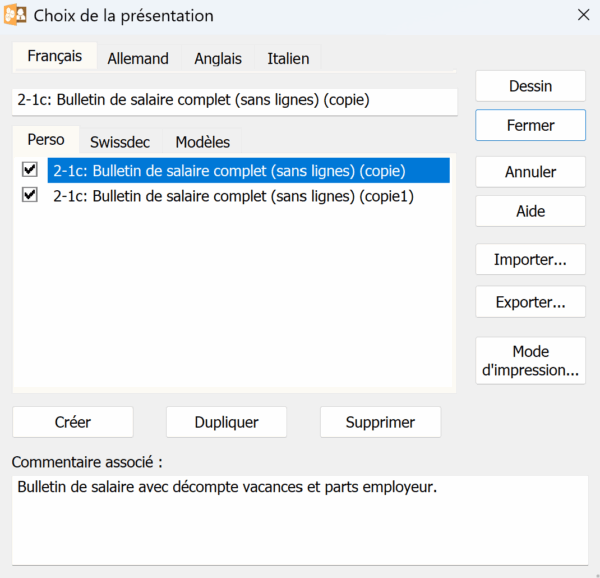This screenshot has height=578, width=600.
Task: Click in the presentation name field
Action: [234, 100]
